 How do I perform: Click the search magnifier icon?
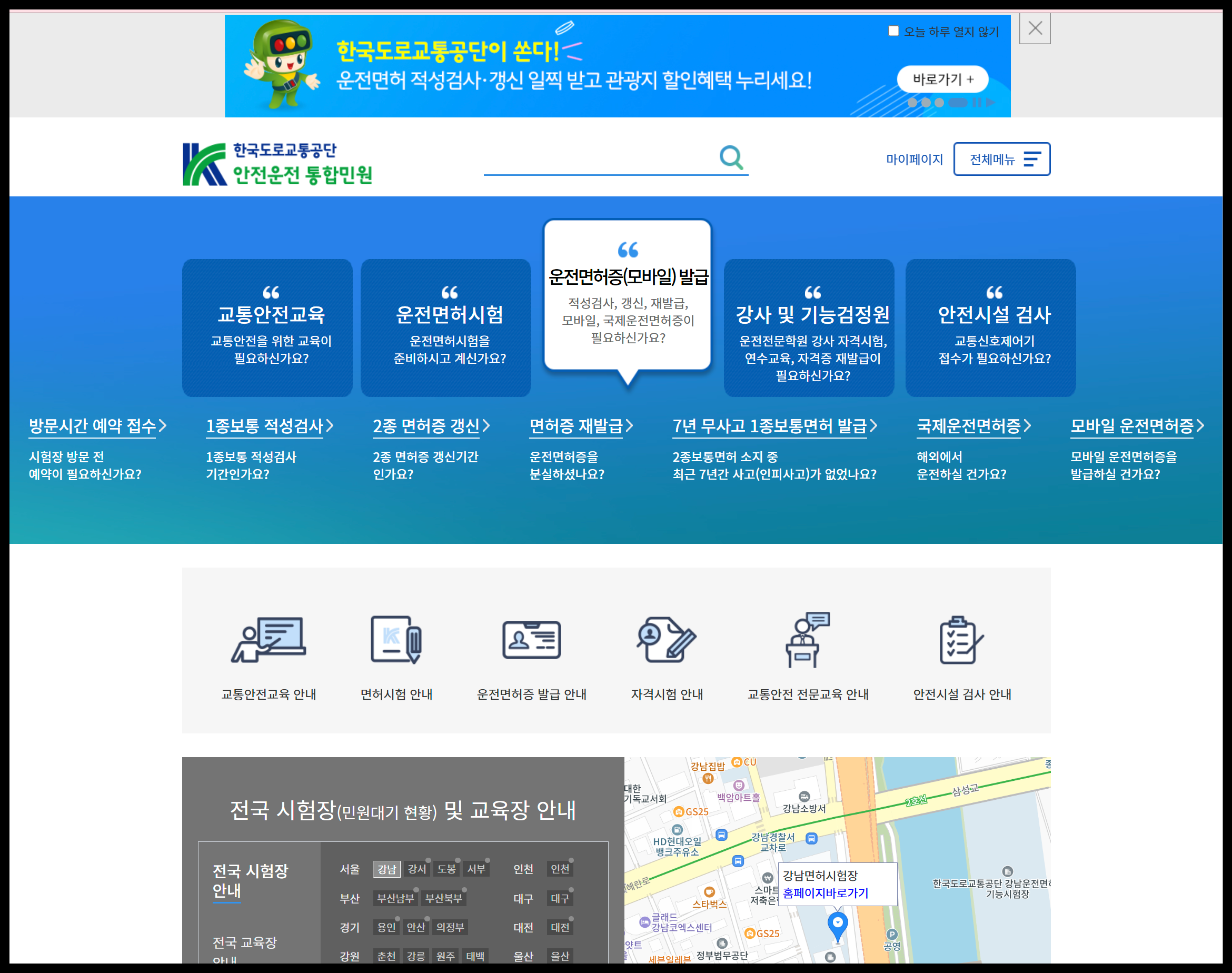point(731,157)
